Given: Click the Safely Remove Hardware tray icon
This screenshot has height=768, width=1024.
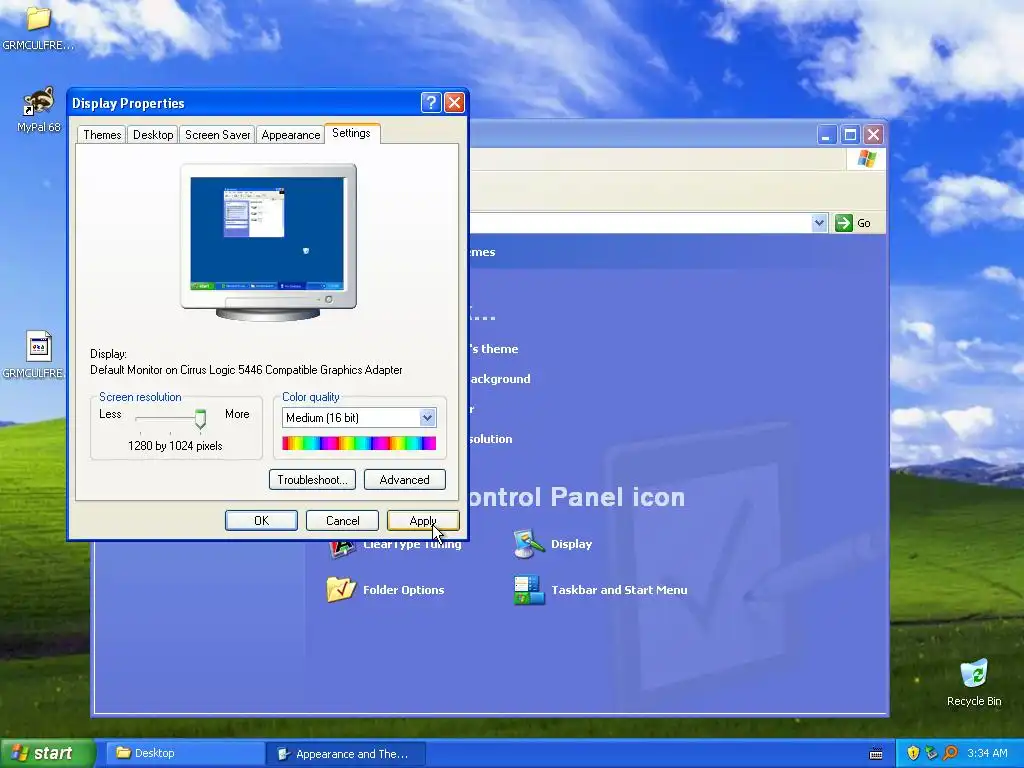Looking at the screenshot, I should point(931,753).
